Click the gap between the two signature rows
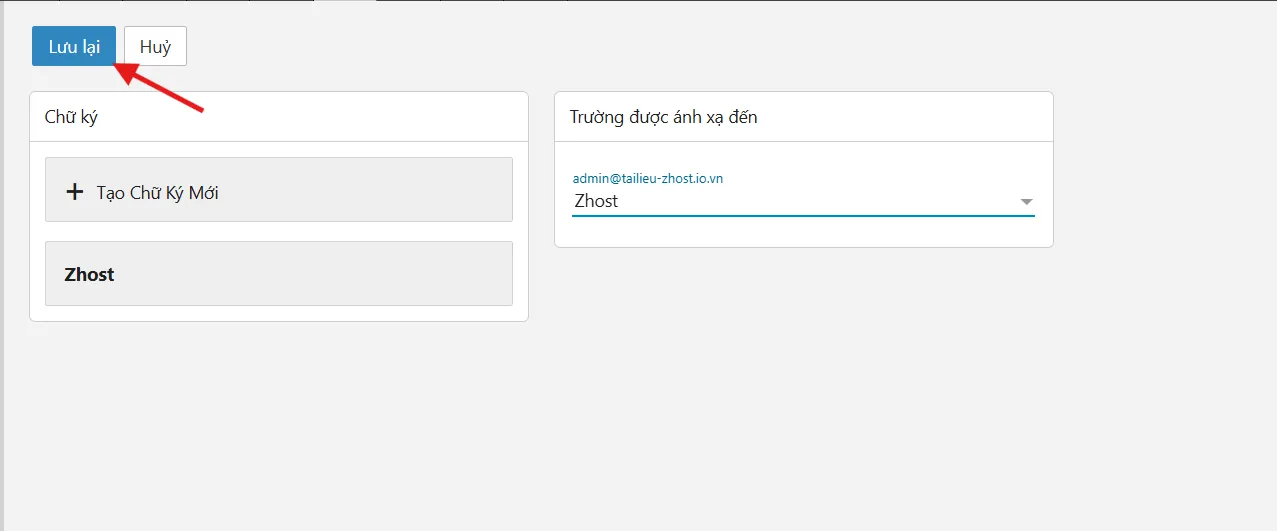This screenshot has width=1277, height=531. 278,231
